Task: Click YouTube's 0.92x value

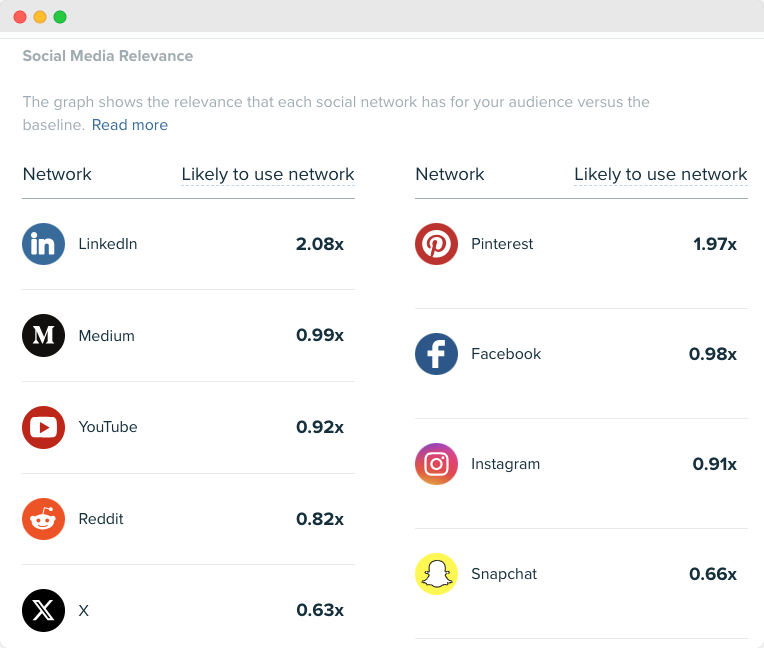Action: click(320, 427)
